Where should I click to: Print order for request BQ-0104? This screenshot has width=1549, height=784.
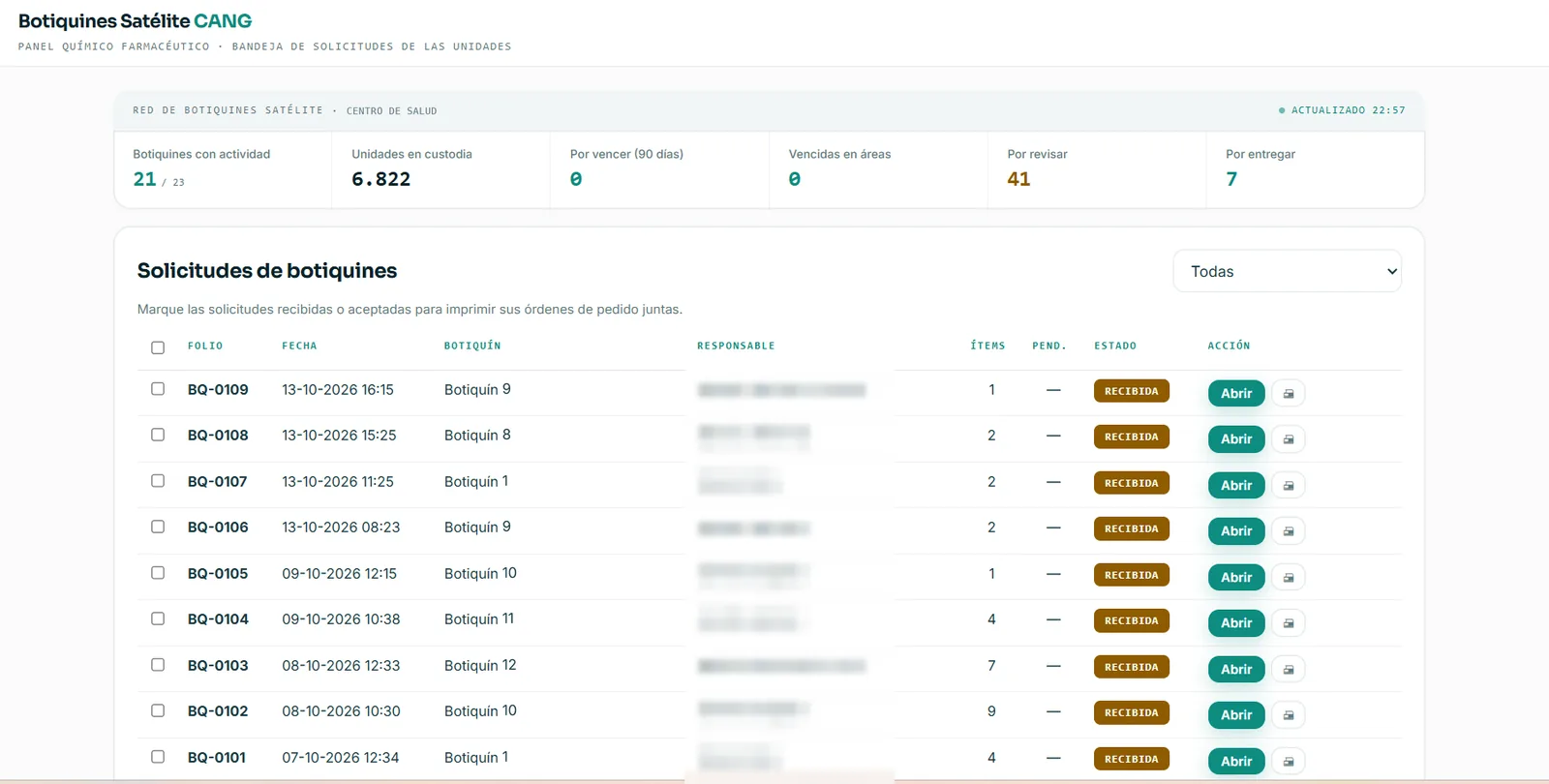[x=1288, y=622]
